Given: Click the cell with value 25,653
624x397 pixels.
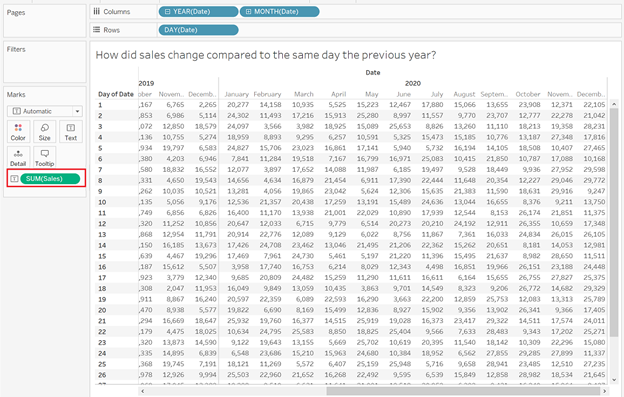Looking at the screenshot, I should [x=400, y=126].
